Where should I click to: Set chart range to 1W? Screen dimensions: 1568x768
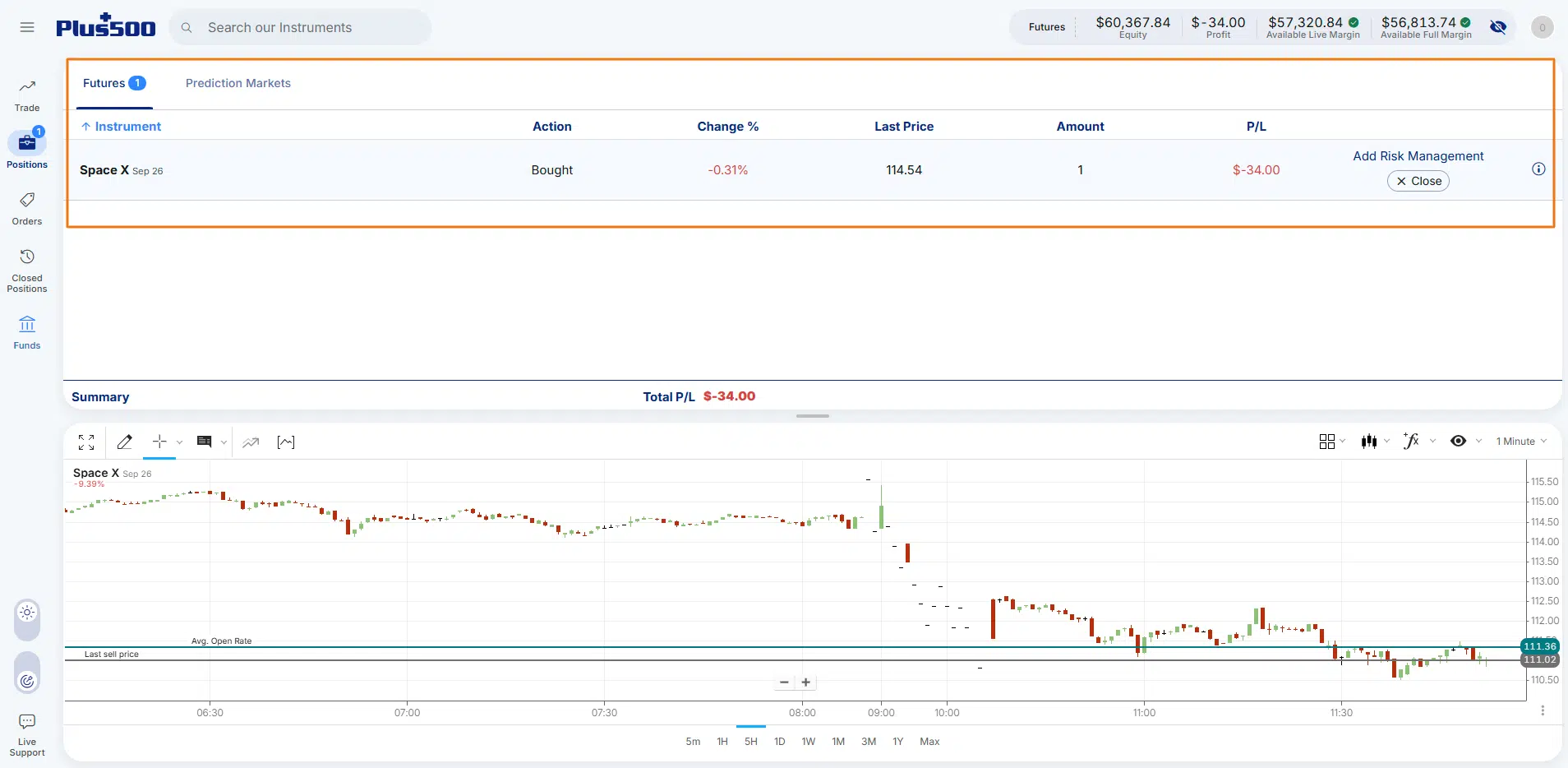(x=809, y=742)
